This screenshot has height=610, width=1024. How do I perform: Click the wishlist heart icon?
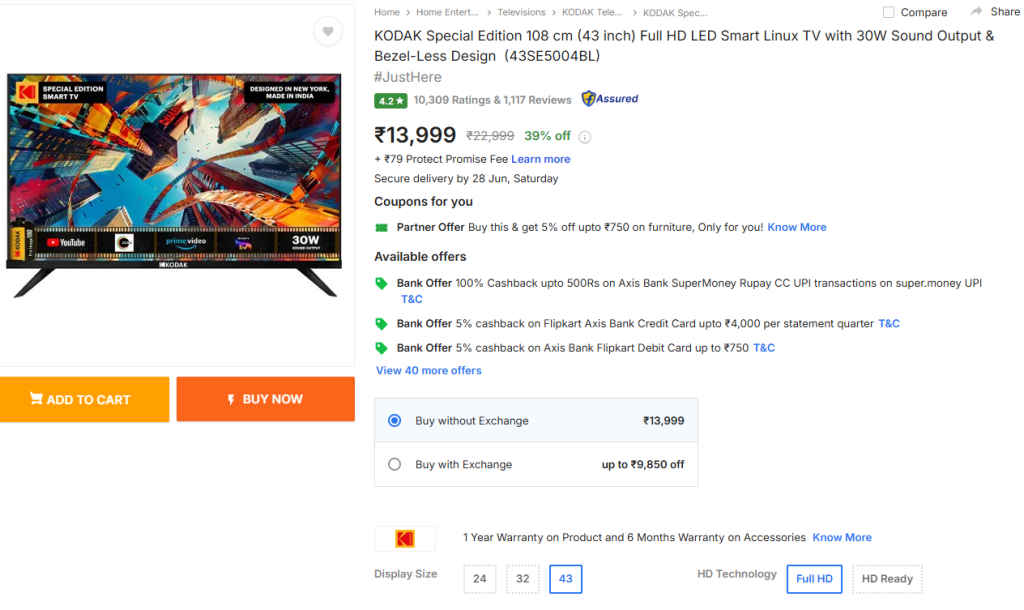pos(327,31)
